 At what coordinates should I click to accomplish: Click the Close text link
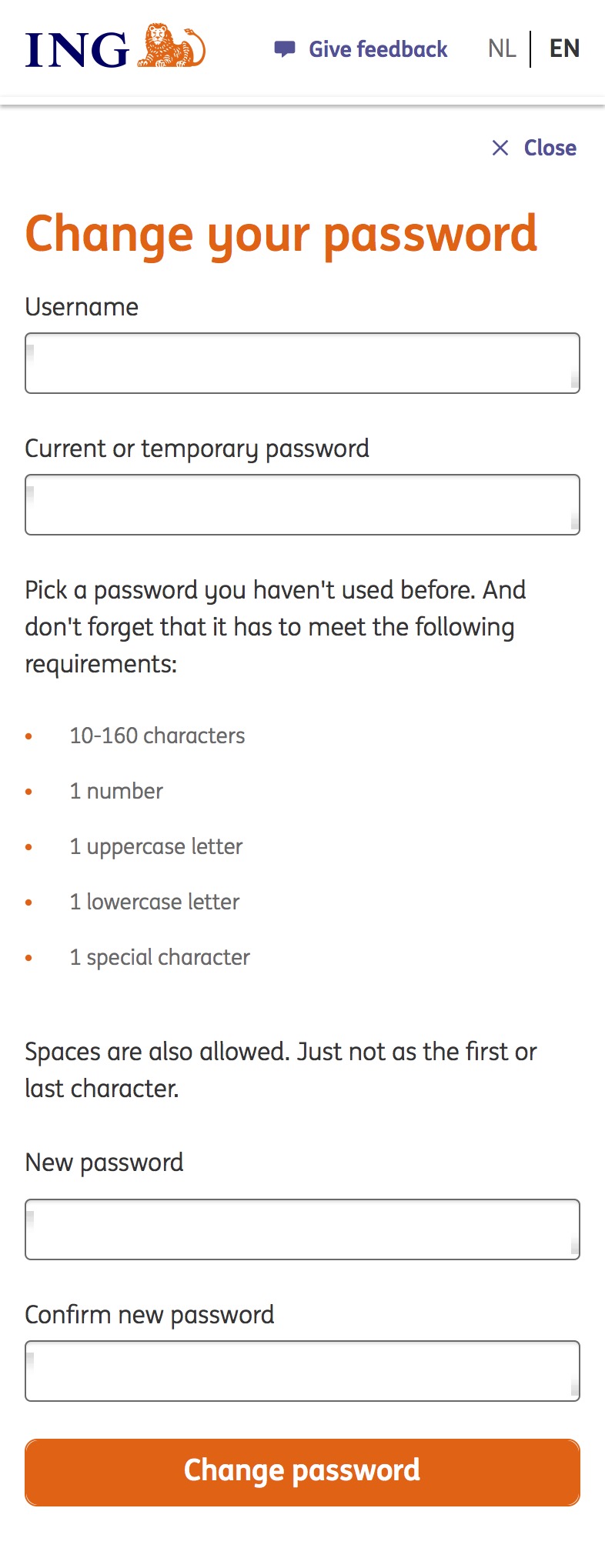[x=550, y=148]
